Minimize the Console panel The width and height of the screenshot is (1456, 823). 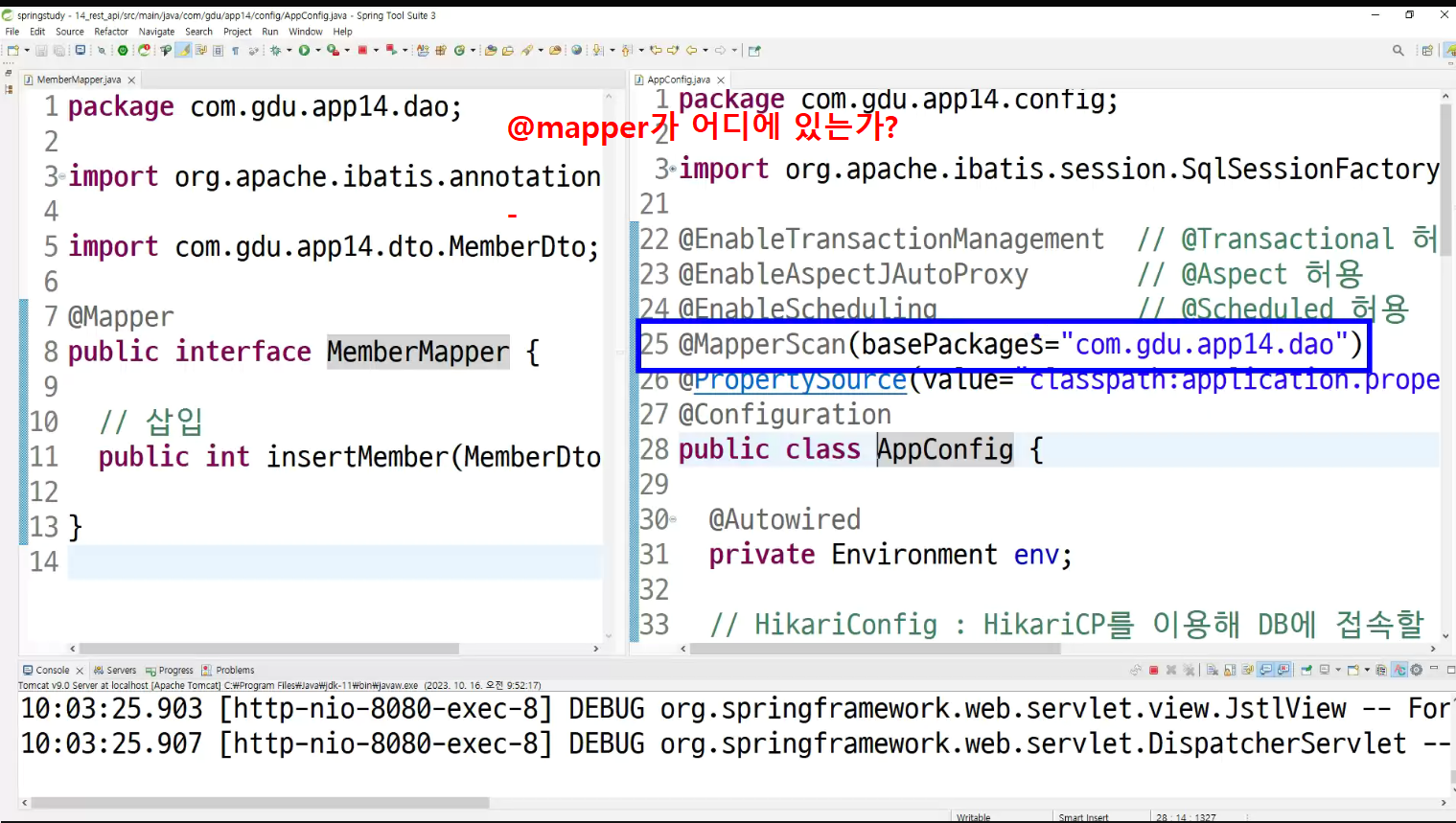[x=1434, y=668]
